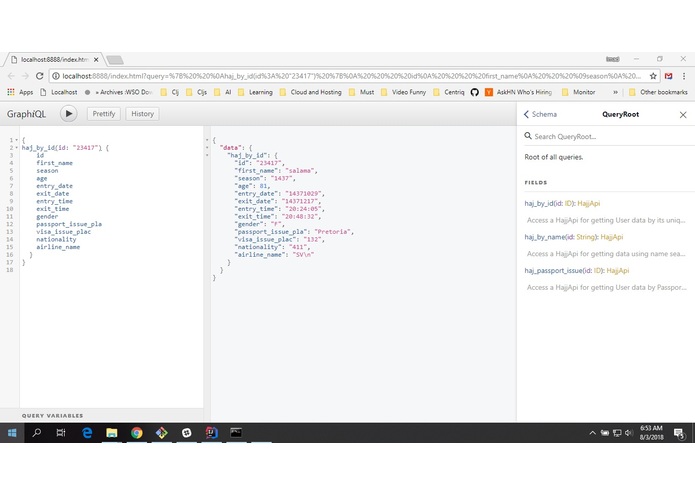
Task: Open the Archives WSO bookmark
Action: [x=119, y=92]
